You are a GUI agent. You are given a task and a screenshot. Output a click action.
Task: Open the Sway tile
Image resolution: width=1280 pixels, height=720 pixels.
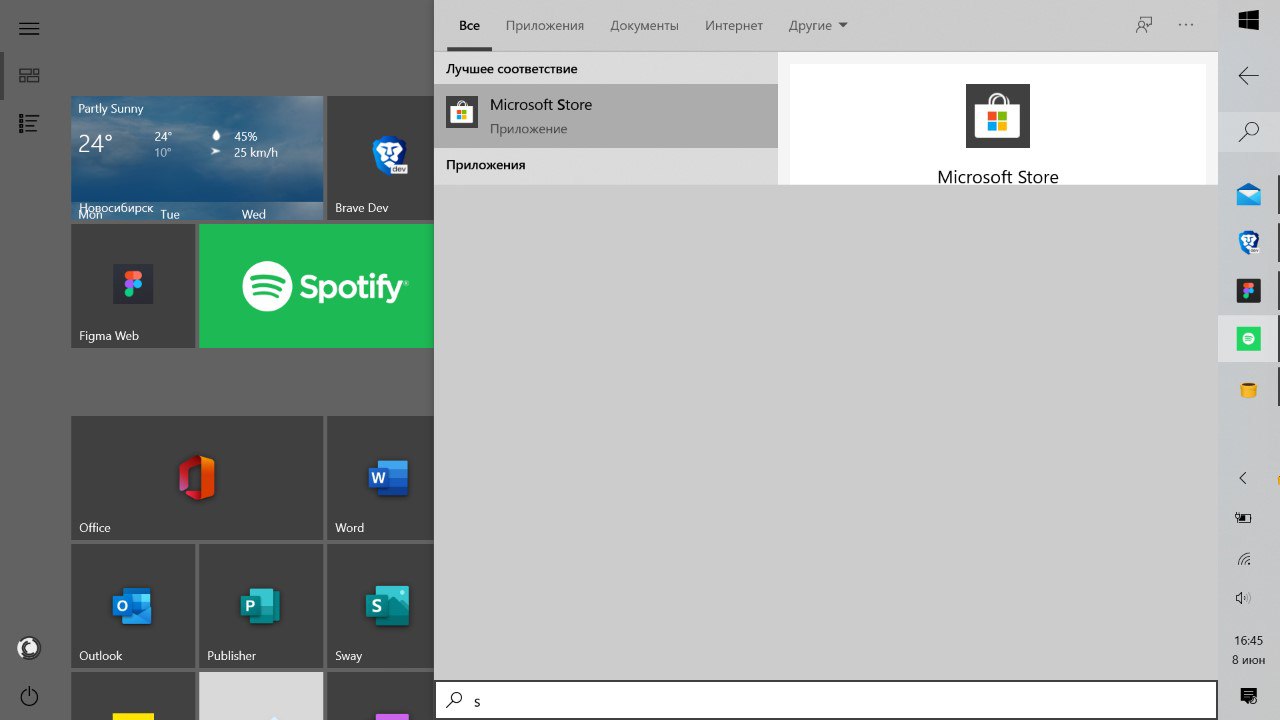point(380,606)
